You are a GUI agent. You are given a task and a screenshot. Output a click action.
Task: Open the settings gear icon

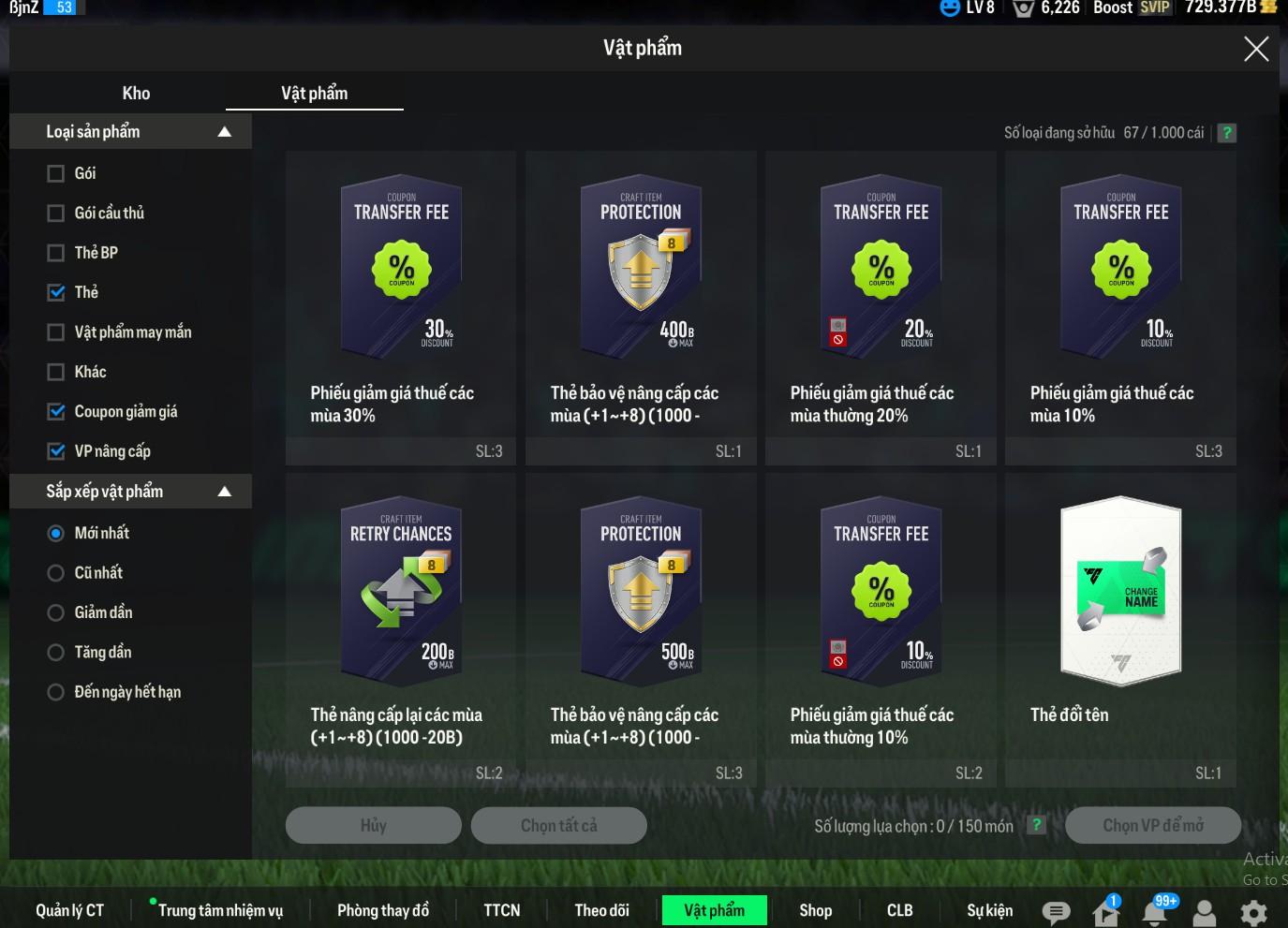(1253, 912)
